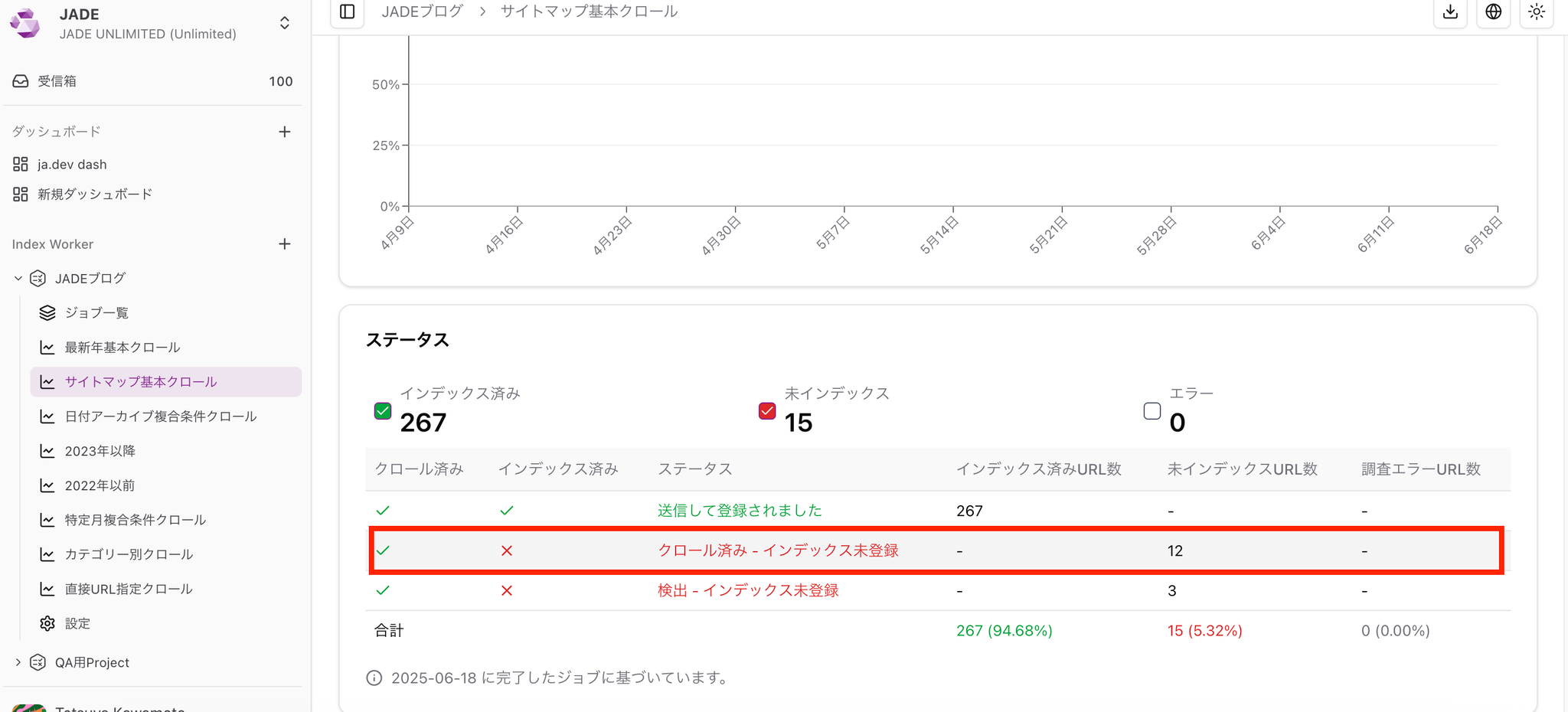This screenshot has width=1568, height=712.
Task: Add a new dashboard with the ダッシュボード plus
Action: (285, 132)
